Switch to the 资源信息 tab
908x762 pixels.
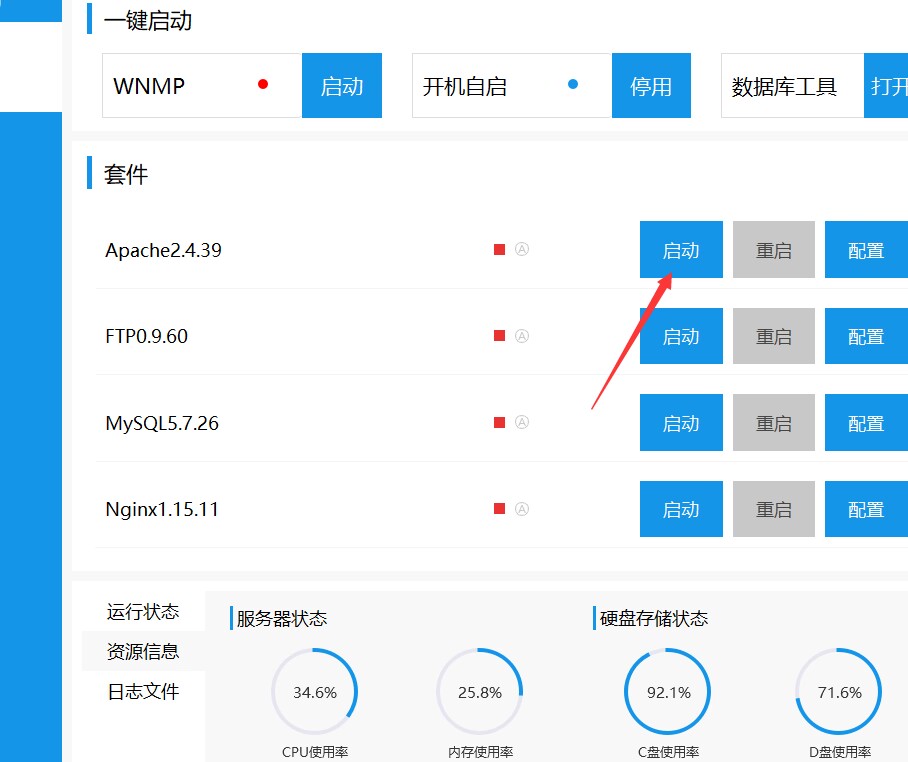coord(143,651)
